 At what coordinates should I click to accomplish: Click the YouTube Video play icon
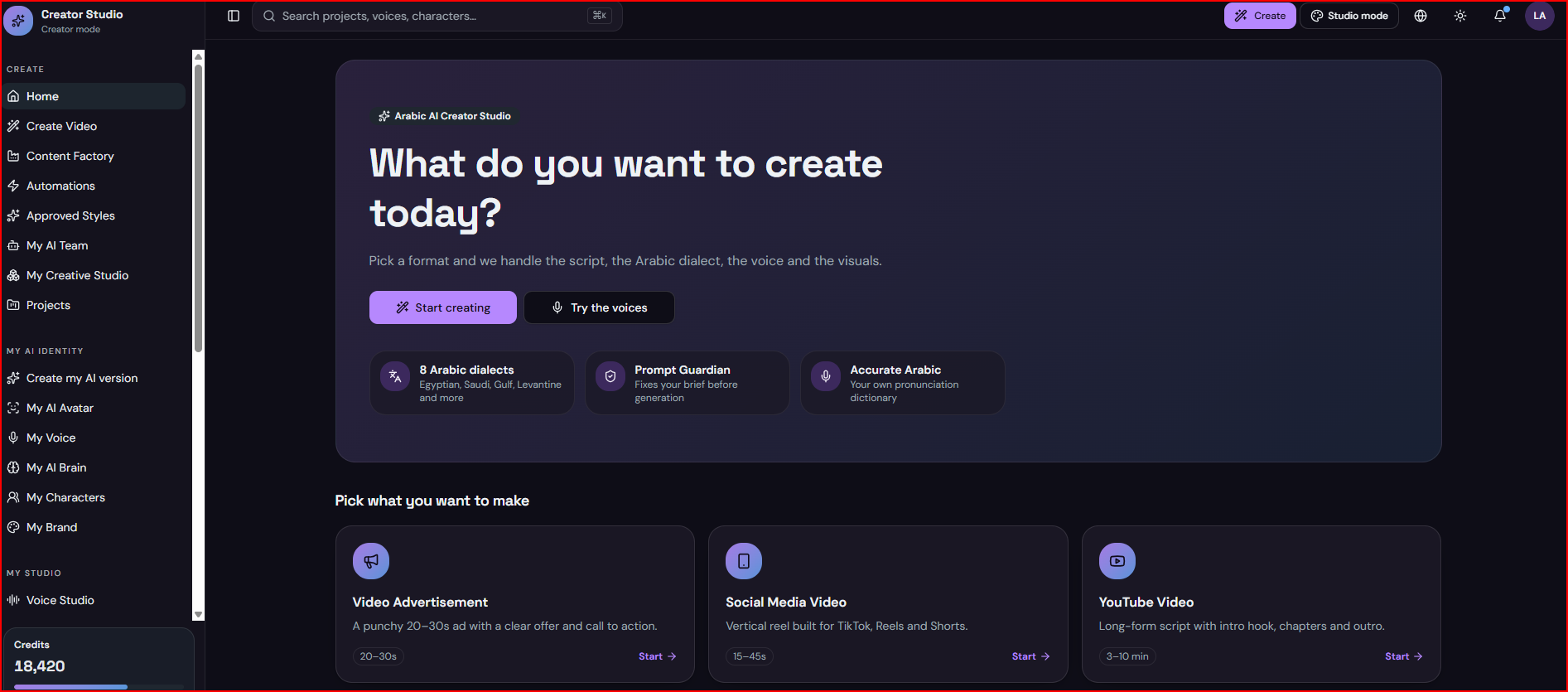(1117, 561)
